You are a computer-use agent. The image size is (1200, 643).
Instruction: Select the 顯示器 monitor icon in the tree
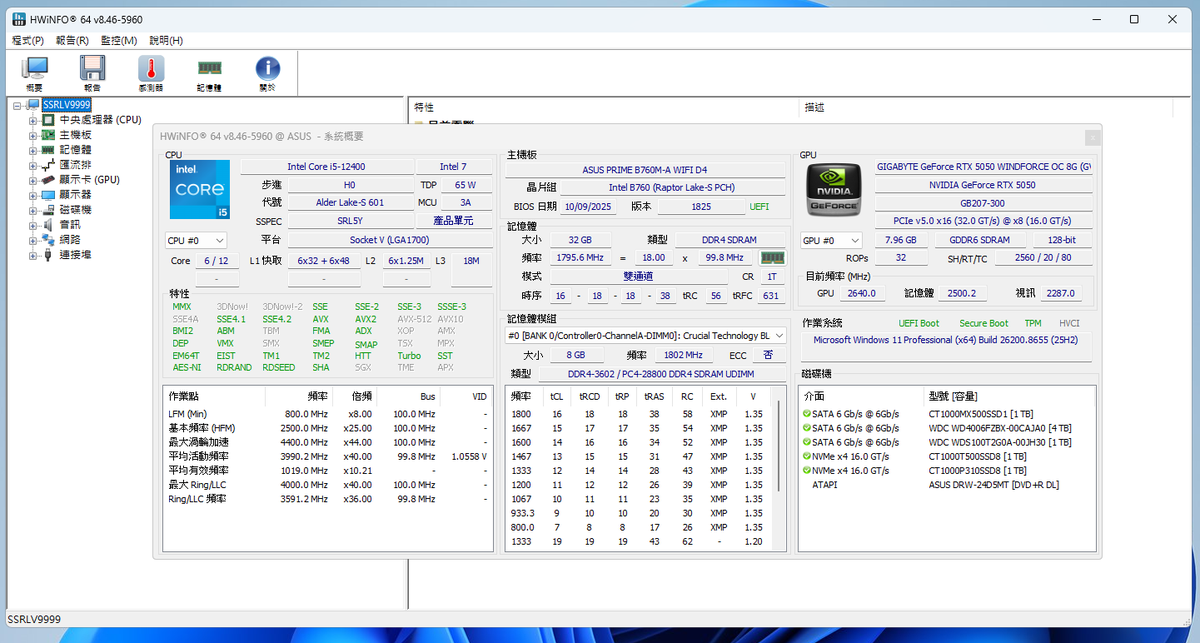pos(49,194)
